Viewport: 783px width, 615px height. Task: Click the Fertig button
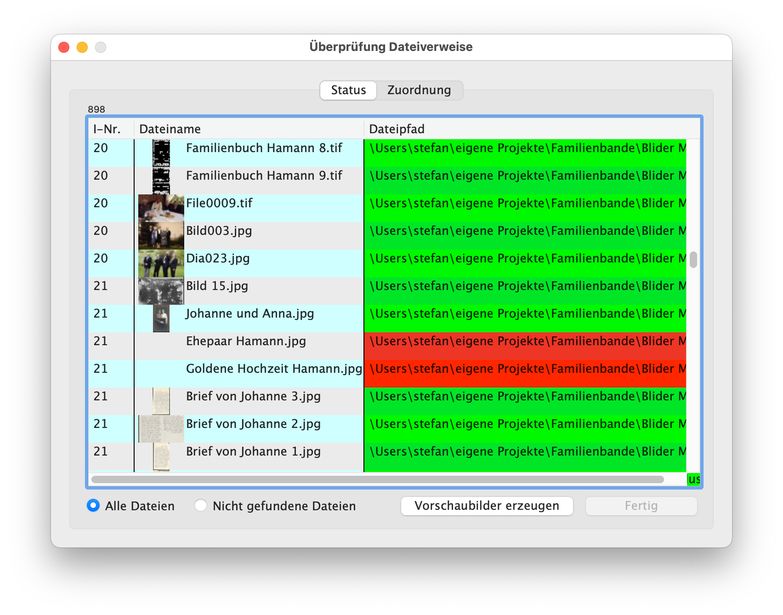tap(641, 506)
